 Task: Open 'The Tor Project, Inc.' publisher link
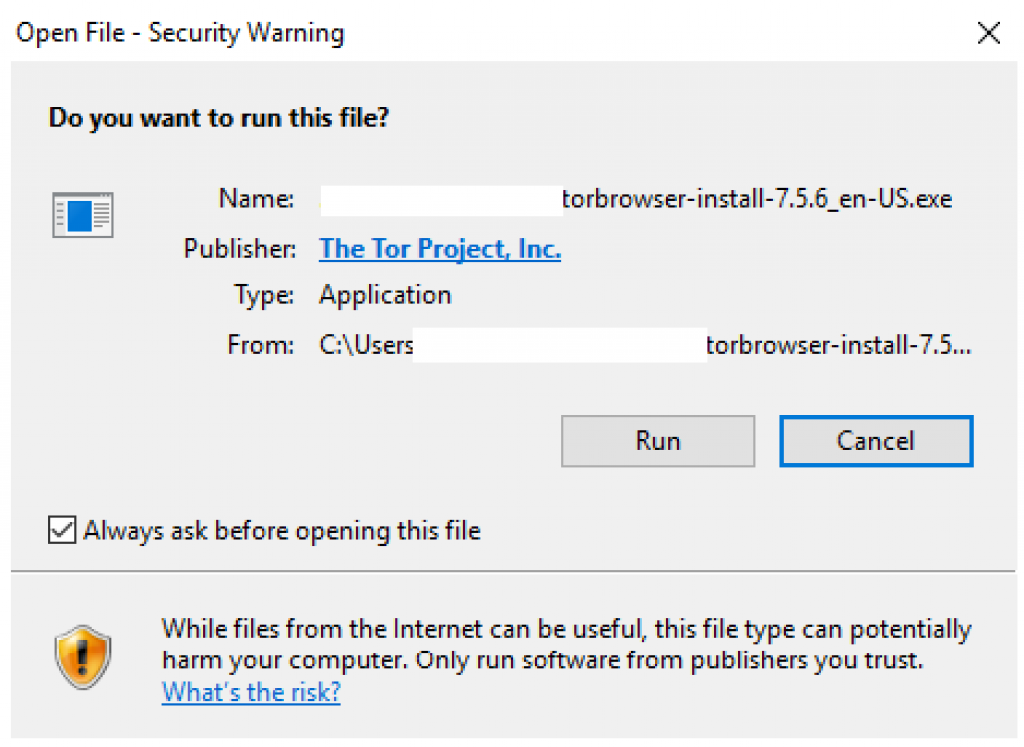point(439,248)
